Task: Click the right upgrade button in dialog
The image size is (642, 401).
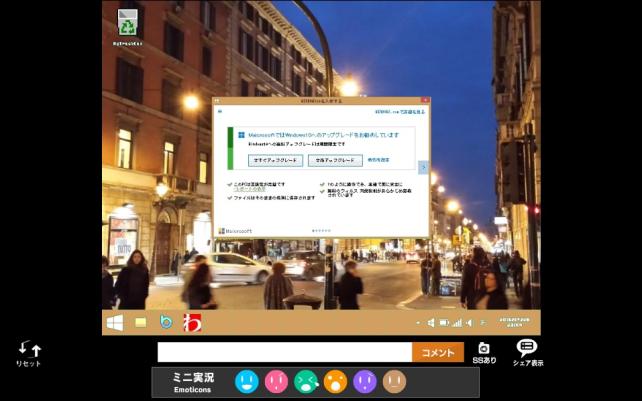Action: 334,160
